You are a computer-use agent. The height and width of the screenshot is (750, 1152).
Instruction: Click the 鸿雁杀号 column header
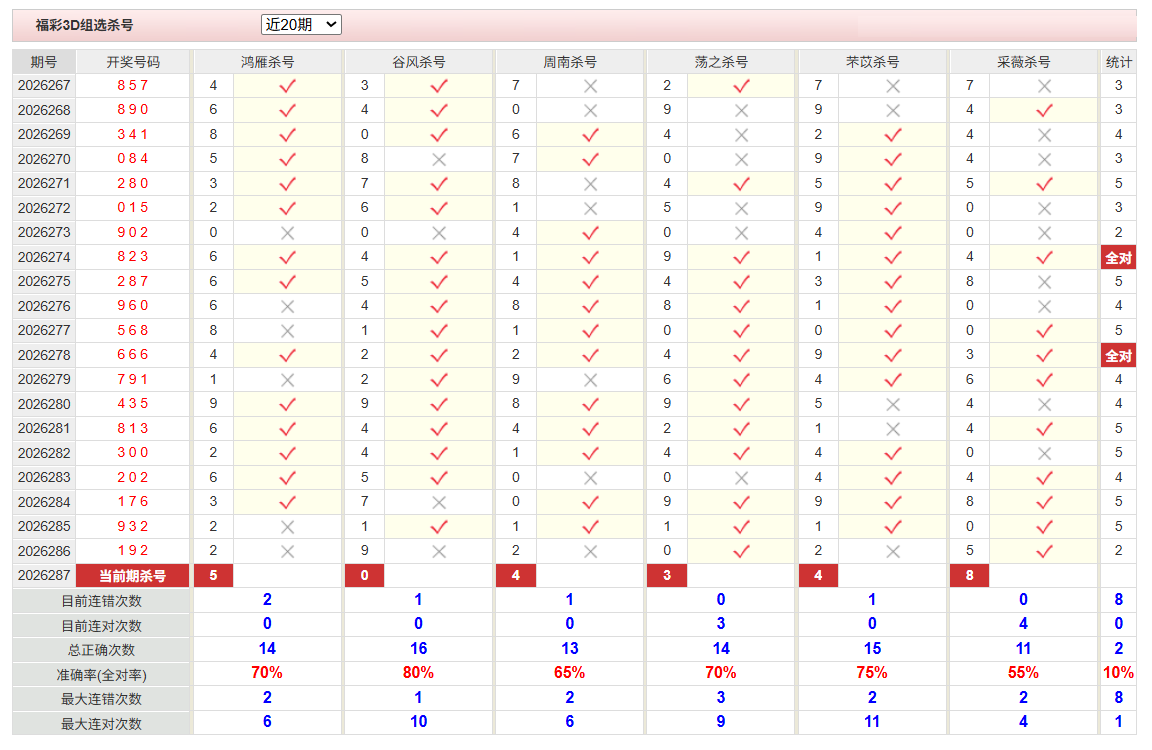pos(267,62)
